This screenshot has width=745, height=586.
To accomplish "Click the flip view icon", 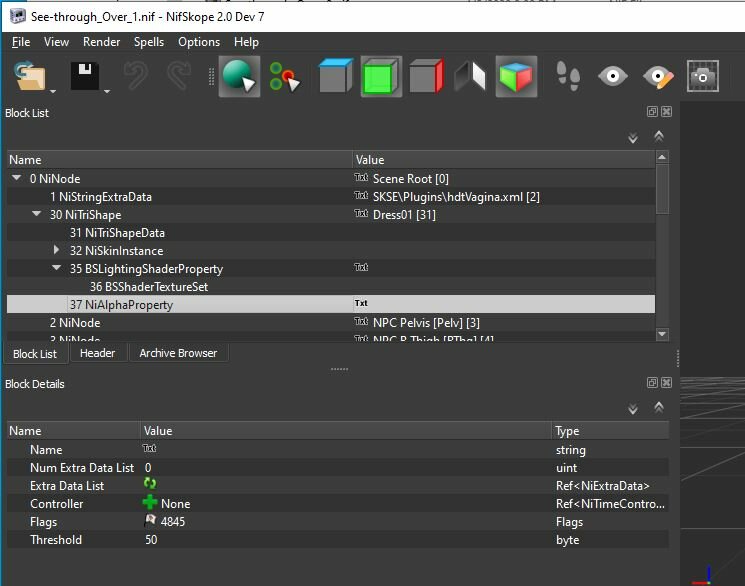I will [470, 76].
